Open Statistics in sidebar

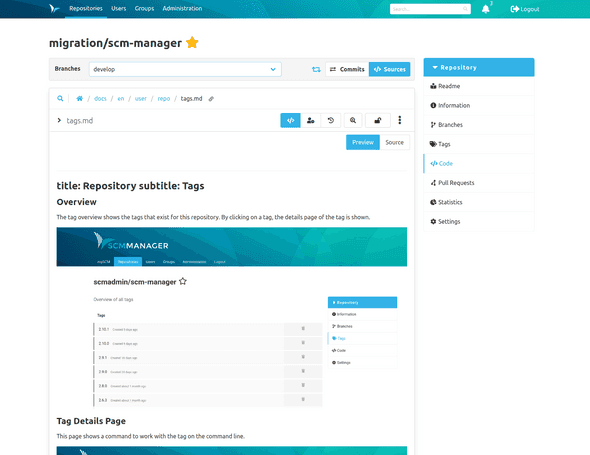click(479, 202)
